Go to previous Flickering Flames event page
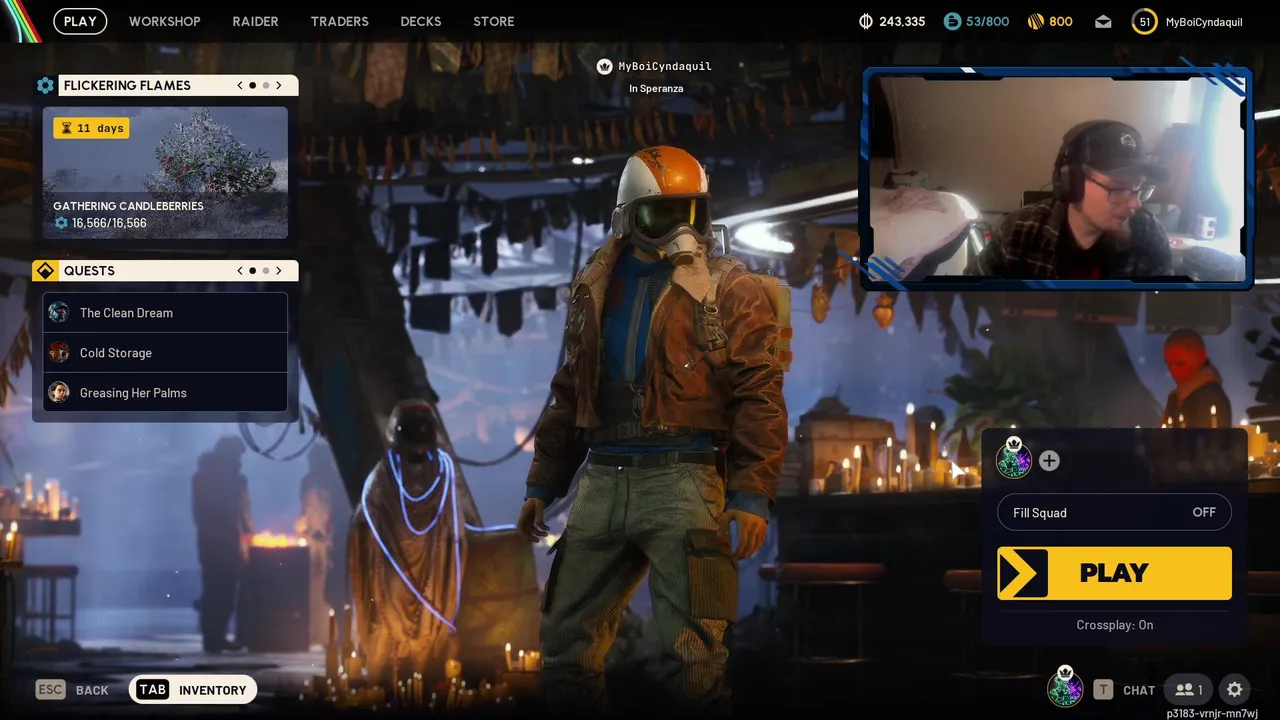1280x720 pixels. pos(240,85)
